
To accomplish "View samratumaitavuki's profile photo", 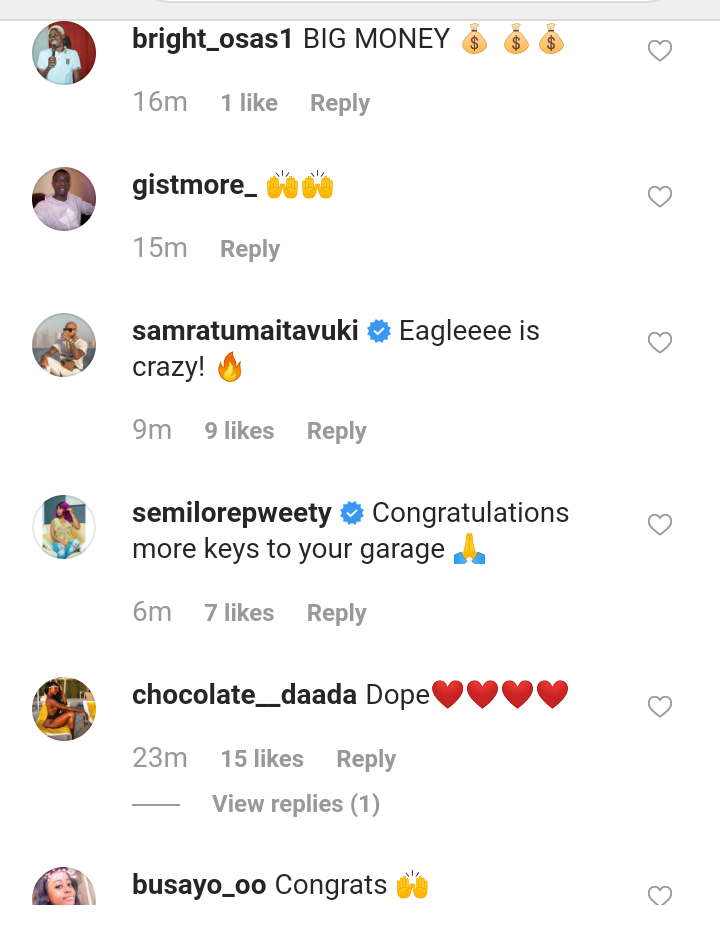I will click(x=64, y=345).
